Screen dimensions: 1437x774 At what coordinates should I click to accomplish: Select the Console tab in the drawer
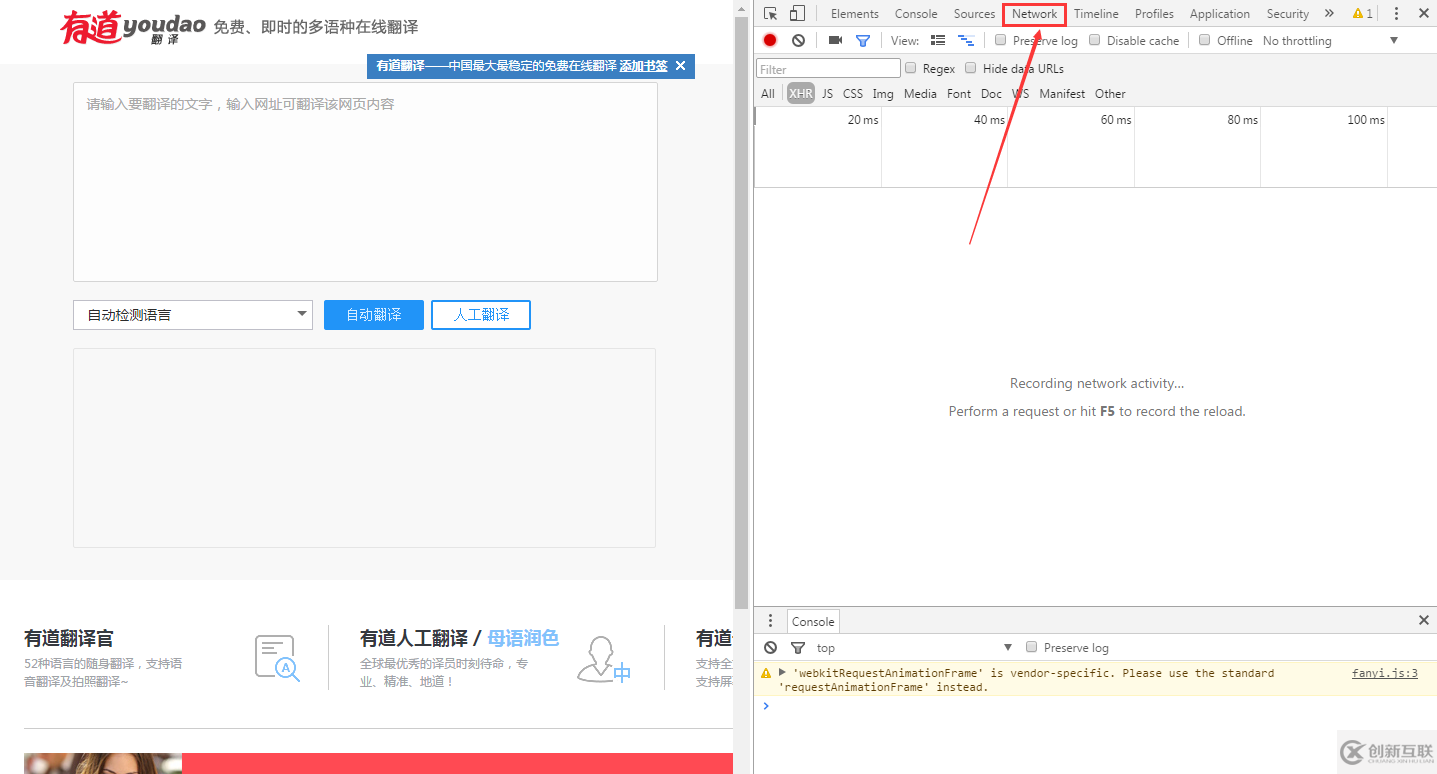click(x=813, y=621)
